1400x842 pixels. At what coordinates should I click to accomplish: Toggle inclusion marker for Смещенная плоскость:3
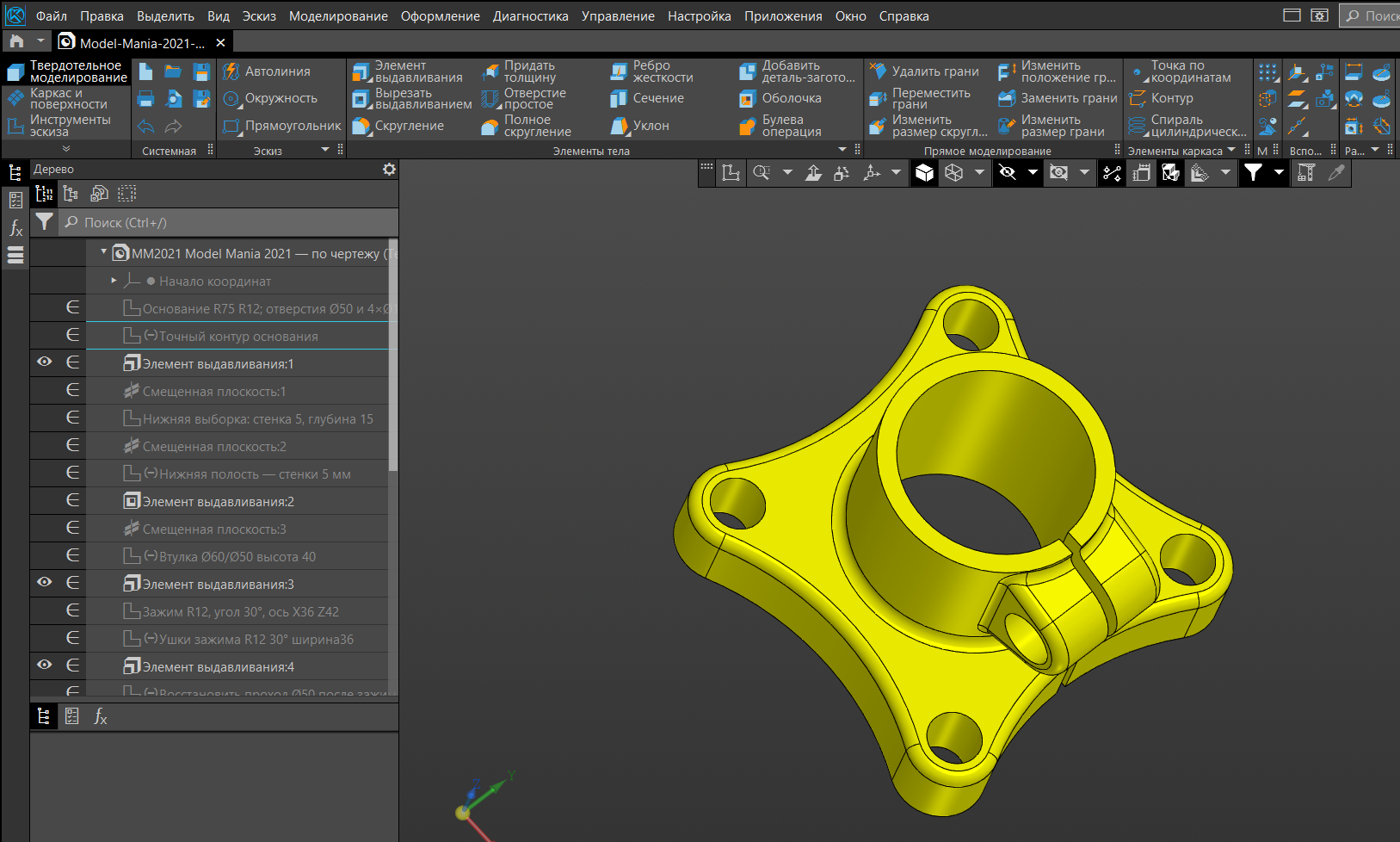click(x=73, y=529)
